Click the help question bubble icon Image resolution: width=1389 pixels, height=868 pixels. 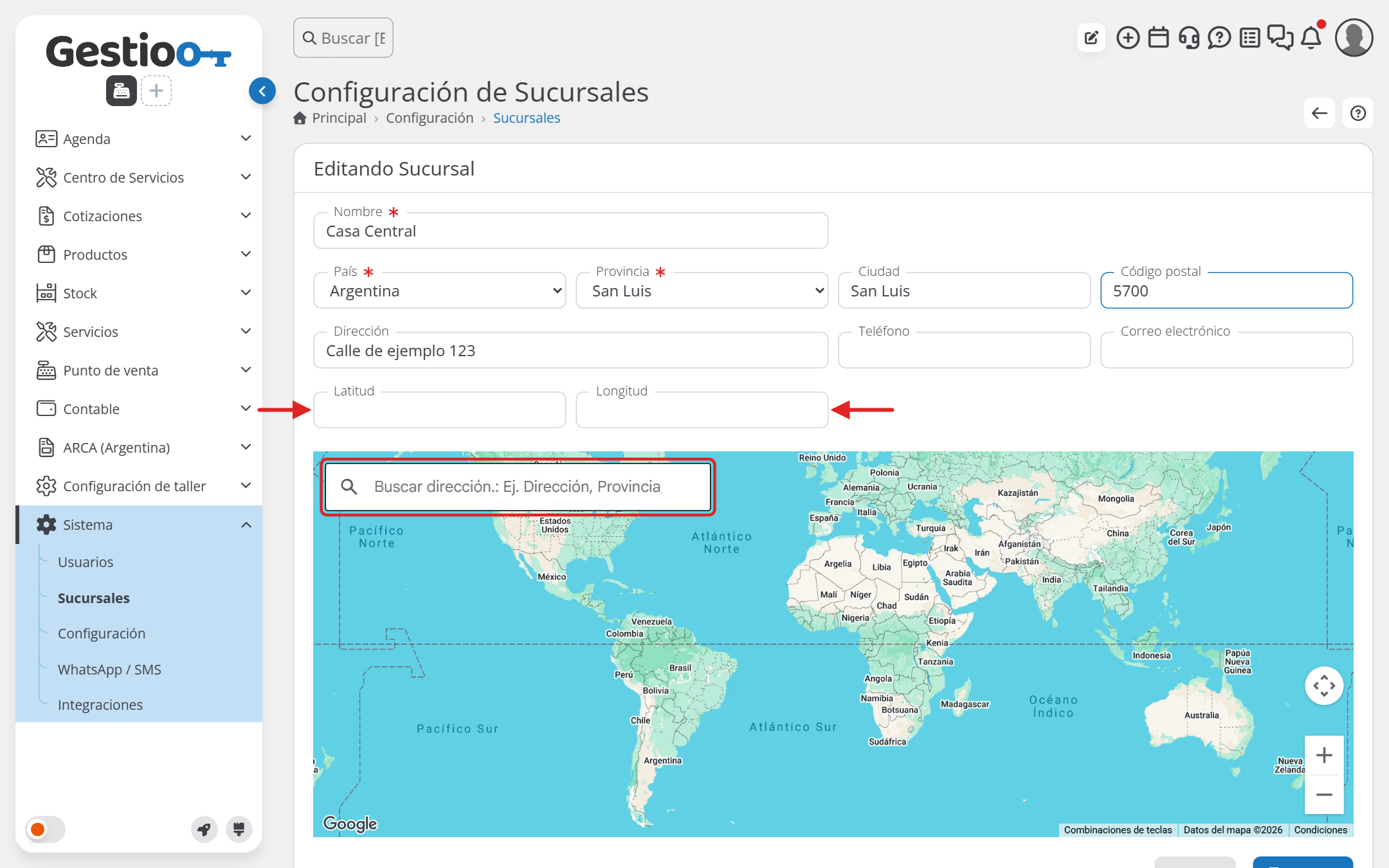[x=1219, y=38]
